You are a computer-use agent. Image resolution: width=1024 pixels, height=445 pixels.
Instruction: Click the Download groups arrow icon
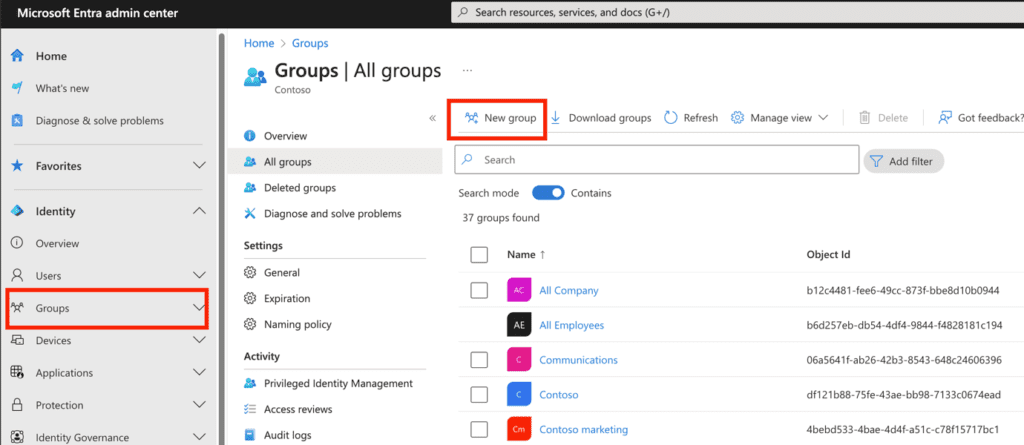[556, 118]
